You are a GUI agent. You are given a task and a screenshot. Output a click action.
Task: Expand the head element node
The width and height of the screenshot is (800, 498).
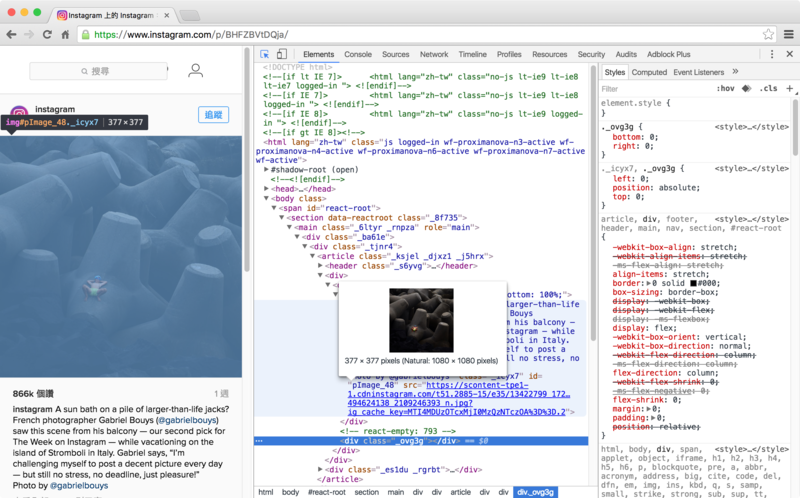tap(266, 189)
